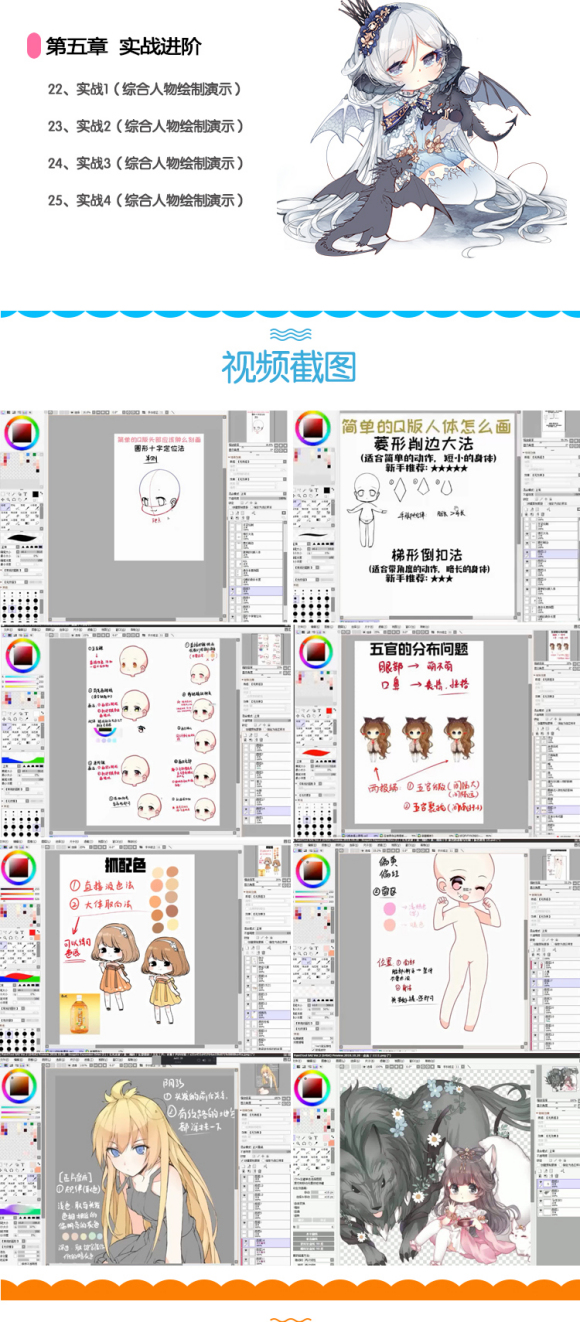Image resolution: width=580 pixels, height=1322 pixels.
Task: Pick a hue on the top-left screenshot's color wheel
Action: (20, 433)
